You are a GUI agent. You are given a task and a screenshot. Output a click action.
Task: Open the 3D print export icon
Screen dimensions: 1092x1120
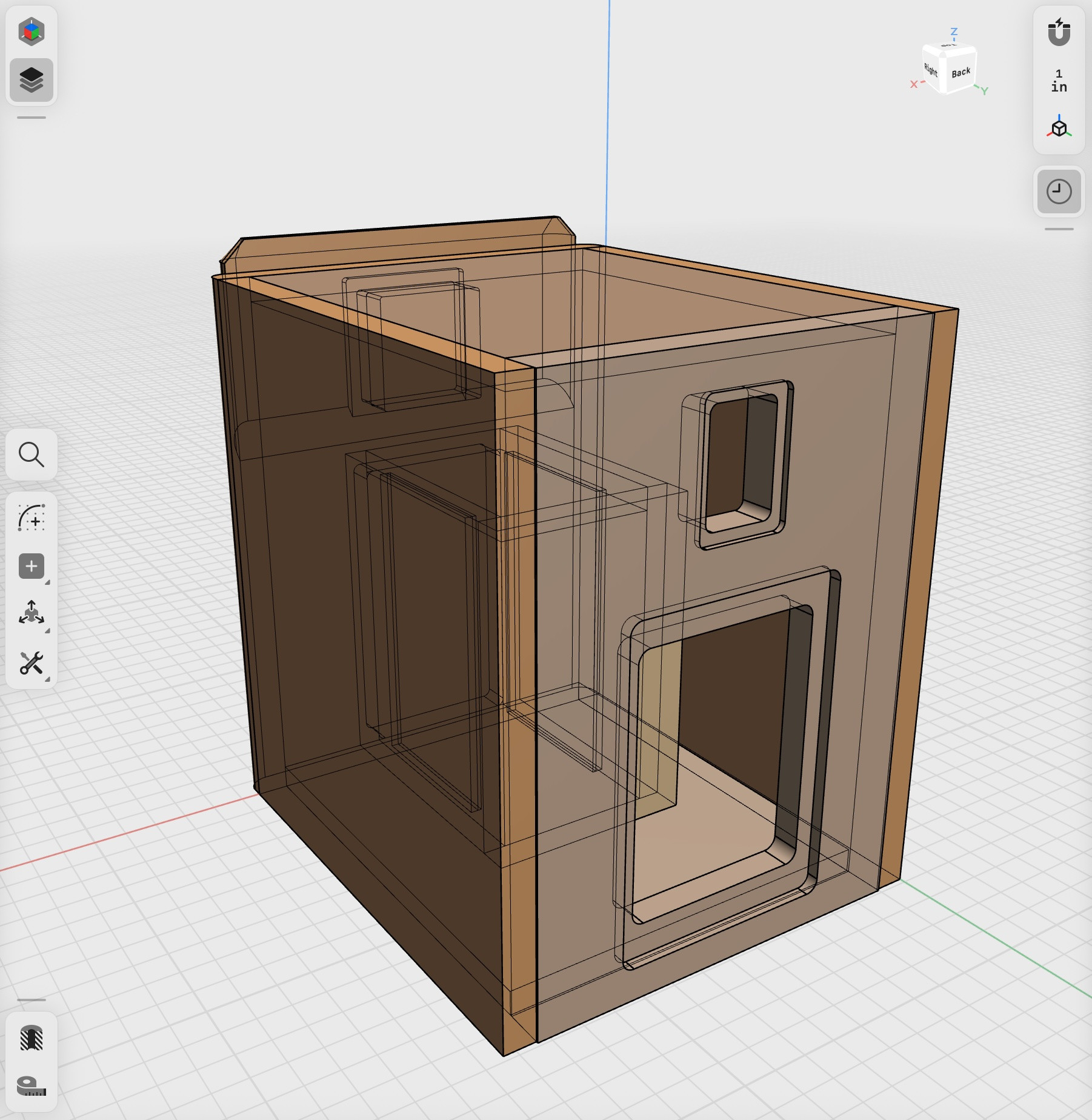pyautogui.click(x=32, y=1038)
